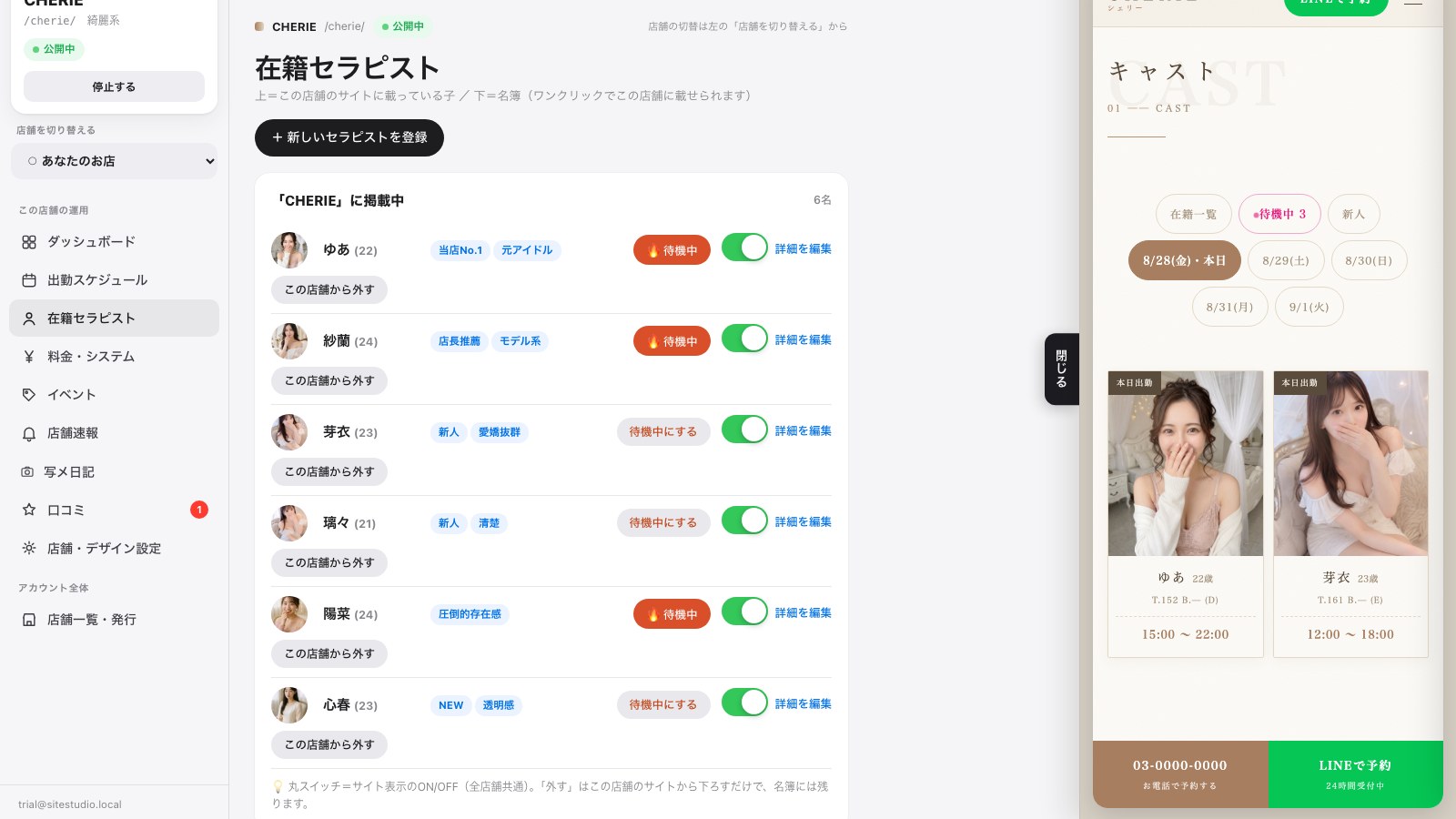Select 料金・システム menu item
The height and width of the screenshot is (819, 1456).
pyautogui.click(x=114, y=357)
